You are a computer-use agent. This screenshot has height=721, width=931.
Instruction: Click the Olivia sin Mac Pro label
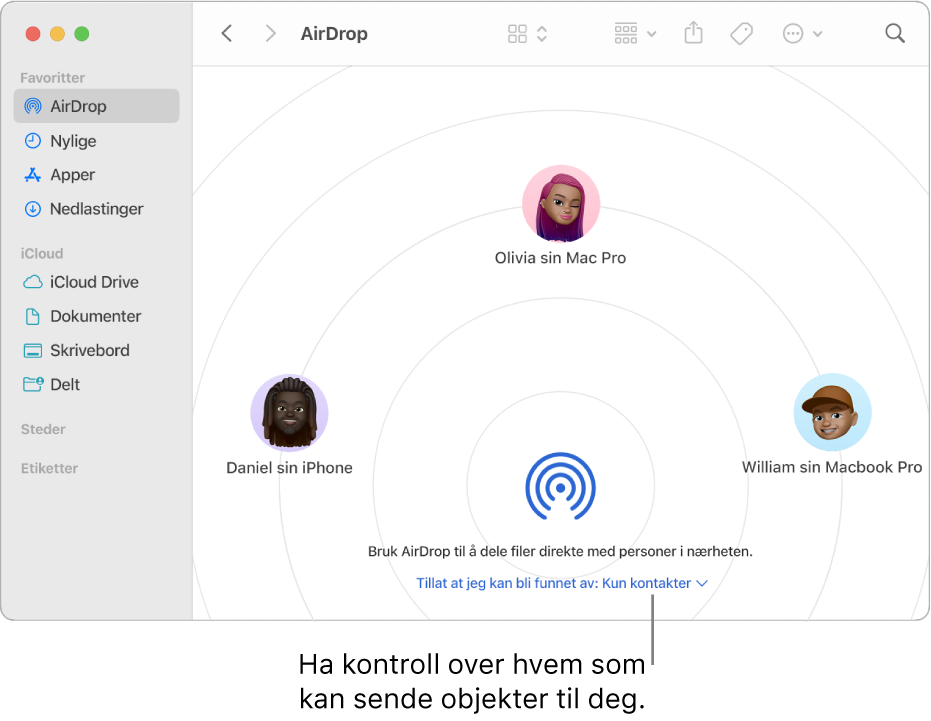[x=560, y=258]
